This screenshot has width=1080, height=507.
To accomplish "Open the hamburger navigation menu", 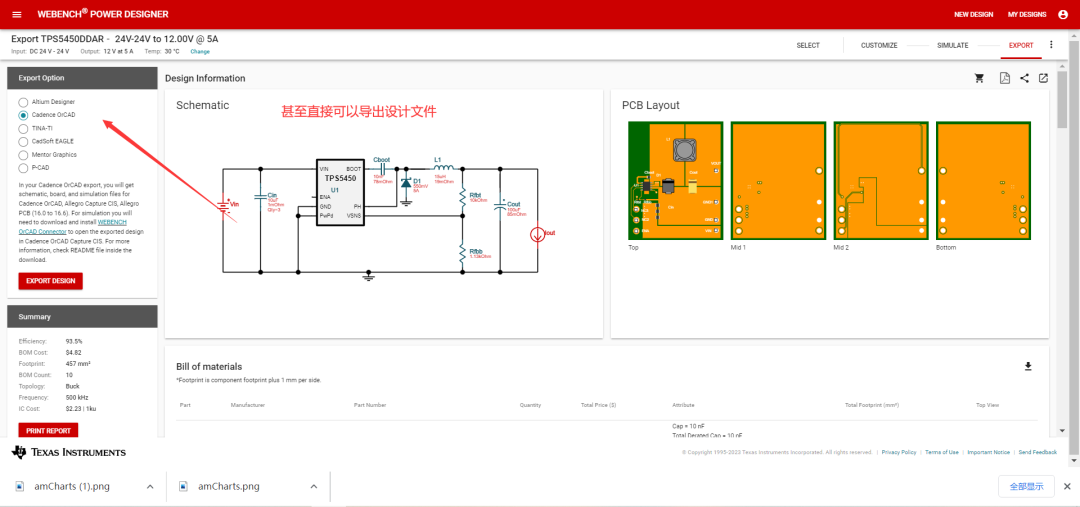I will (x=17, y=14).
